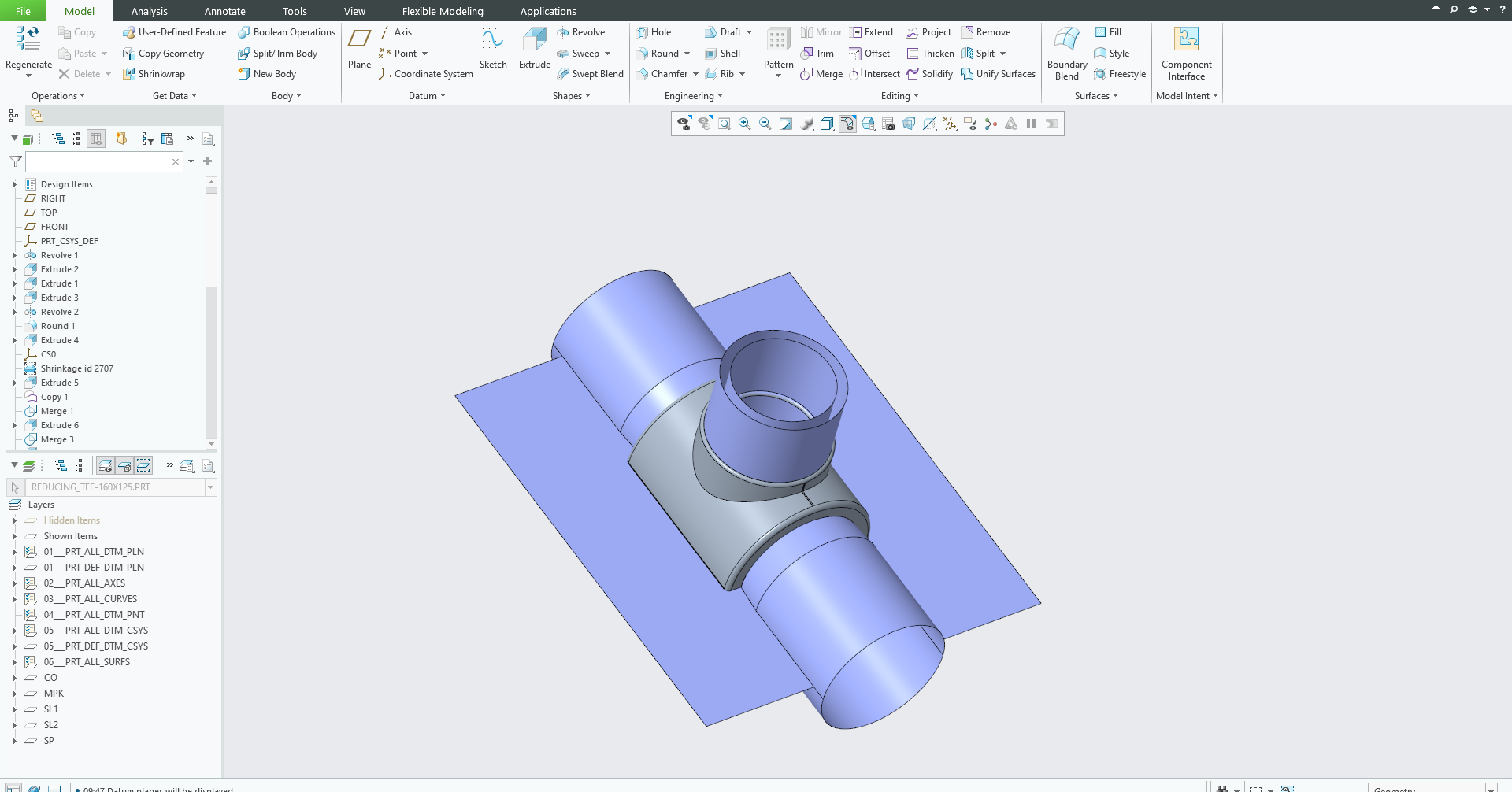Click the model tree search field
The width and height of the screenshot is (1512, 792).
pyautogui.click(x=98, y=161)
